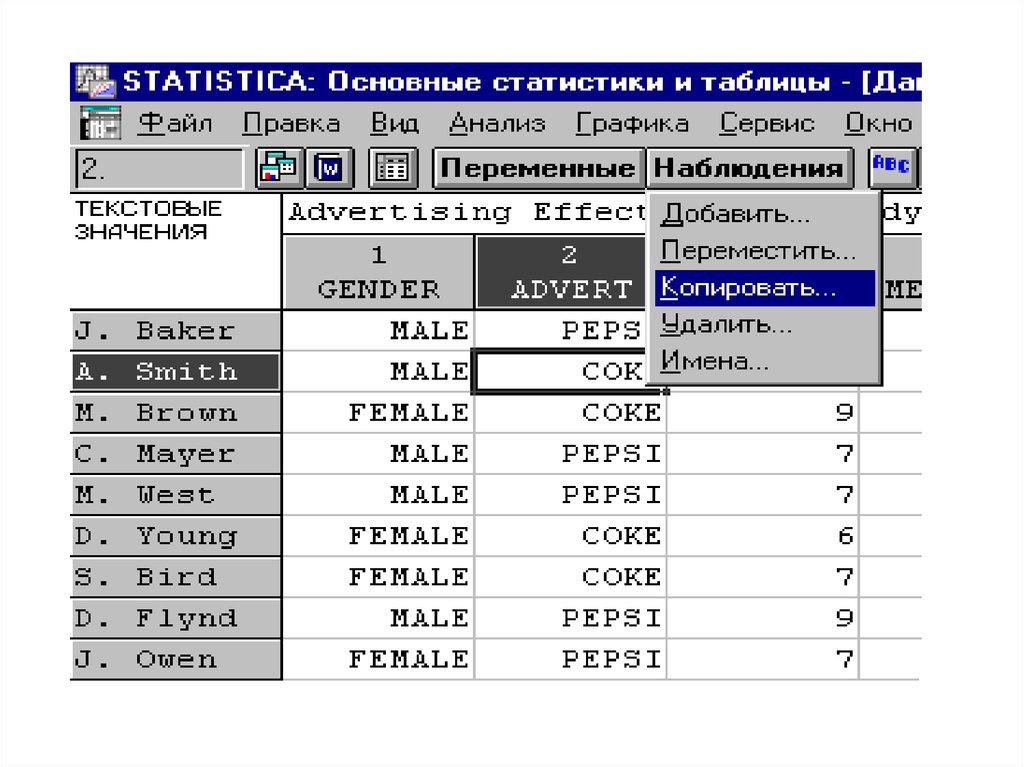Open the Вид menu
Image resolution: width=1024 pixels, height=767 pixels.
tap(394, 123)
